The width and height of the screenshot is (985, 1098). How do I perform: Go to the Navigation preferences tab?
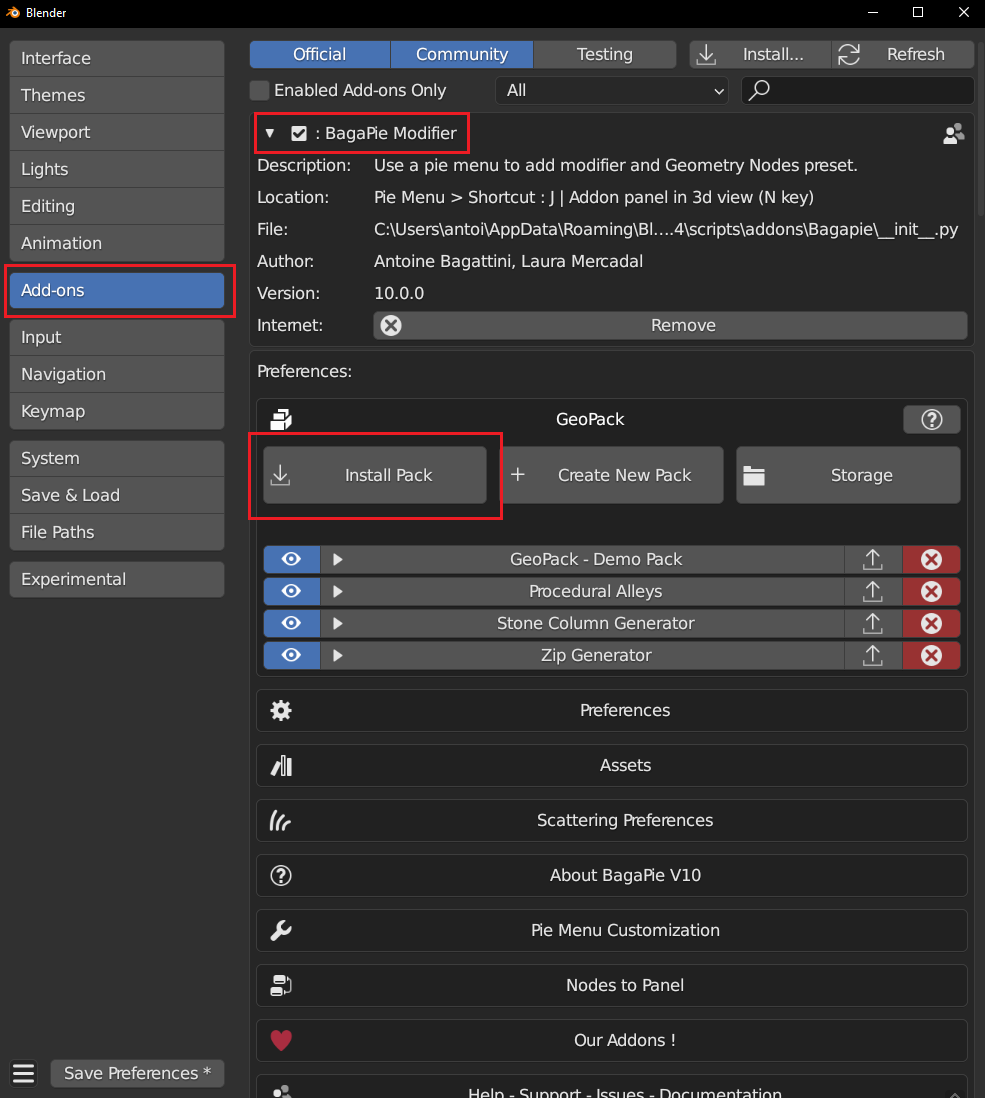117,375
